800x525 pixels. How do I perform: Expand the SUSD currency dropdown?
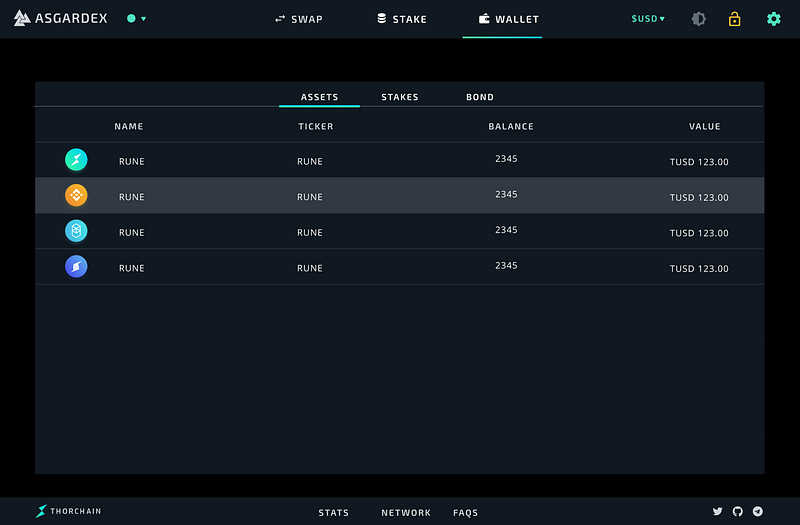pyautogui.click(x=648, y=19)
